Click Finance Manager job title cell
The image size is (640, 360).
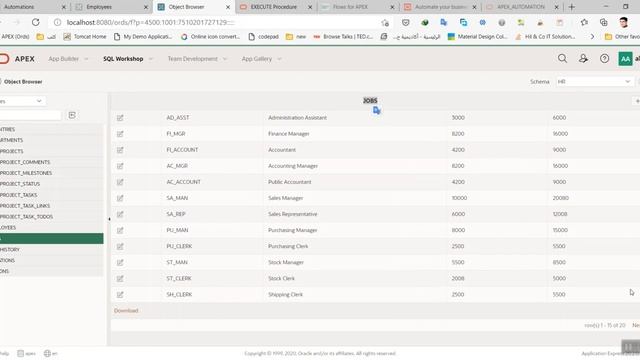[x=289, y=134]
